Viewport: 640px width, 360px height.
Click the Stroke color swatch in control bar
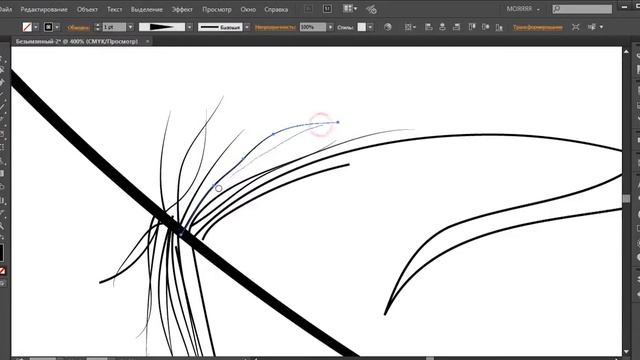(x=48, y=27)
